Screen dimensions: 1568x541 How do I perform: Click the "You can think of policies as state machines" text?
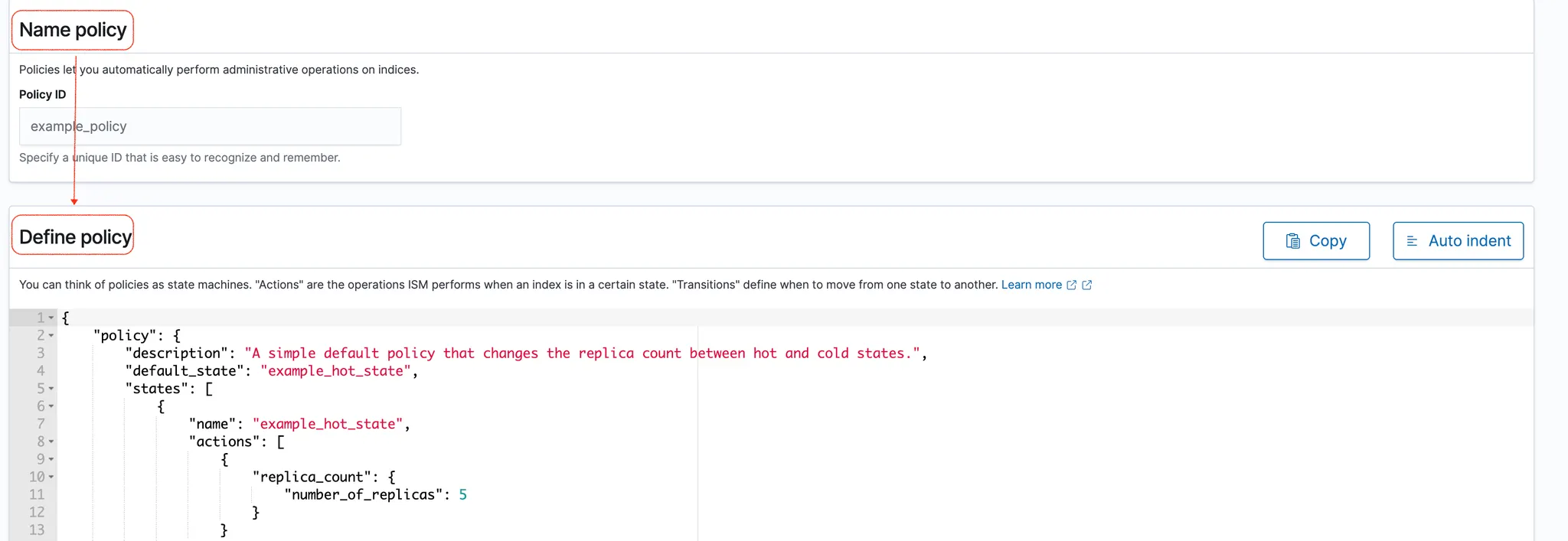point(508,285)
